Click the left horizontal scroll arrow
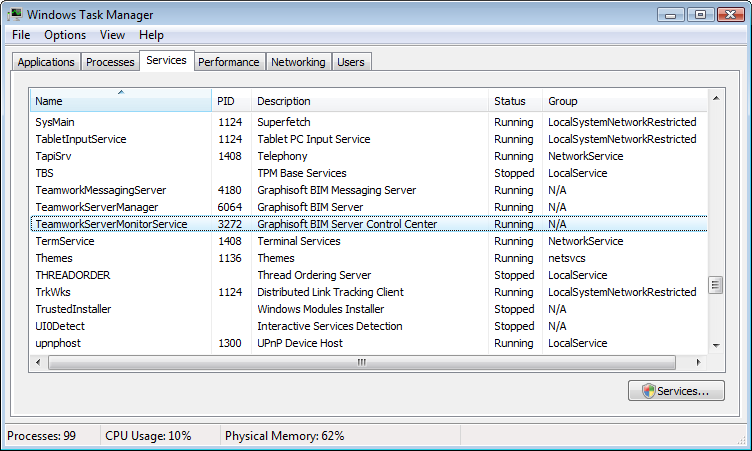Image resolution: width=752 pixels, height=451 pixels. pyautogui.click(x=37, y=362)
